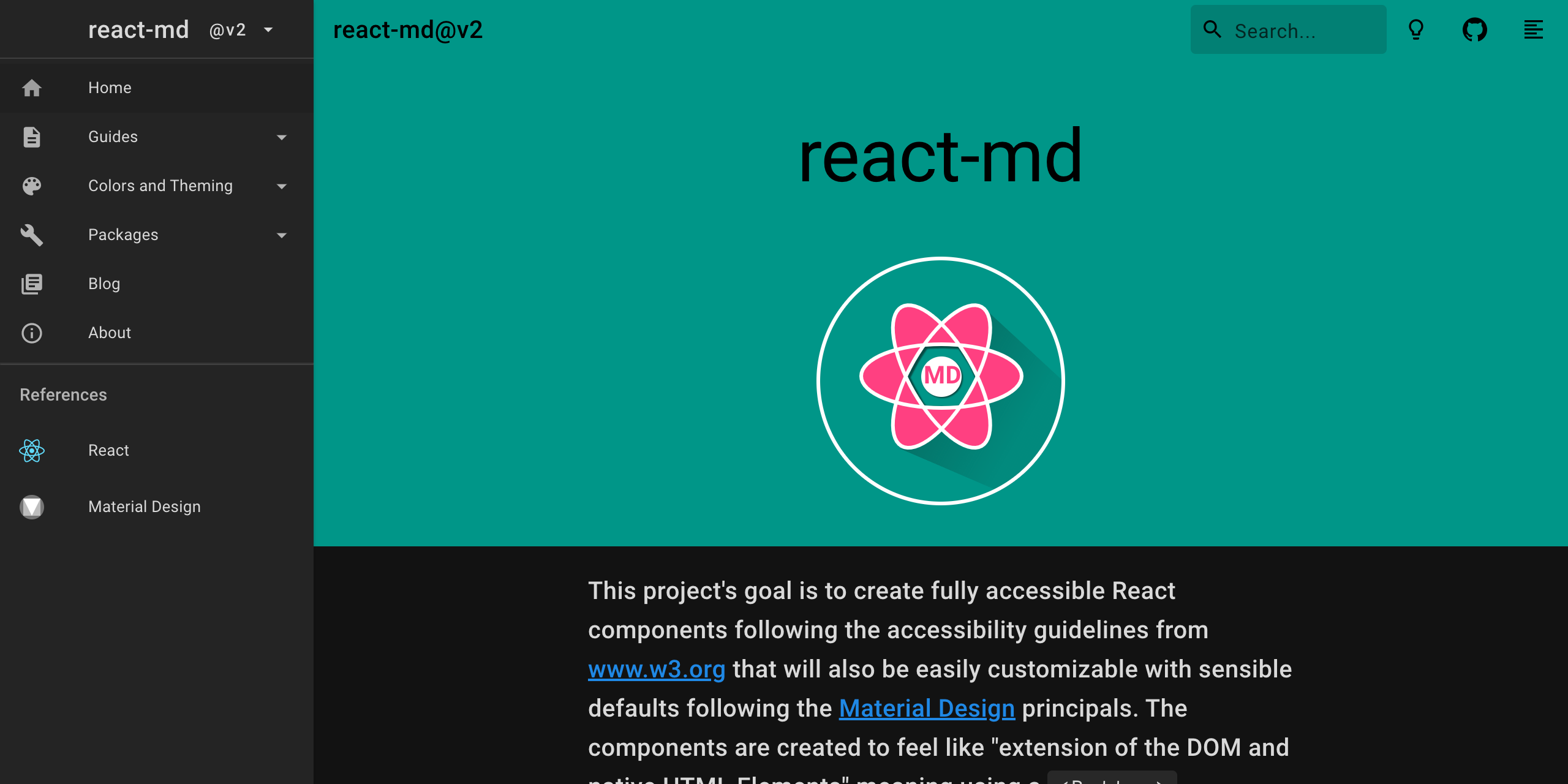Click the Guides document icon
This screenshot has height=784, width=1568.
31,136
